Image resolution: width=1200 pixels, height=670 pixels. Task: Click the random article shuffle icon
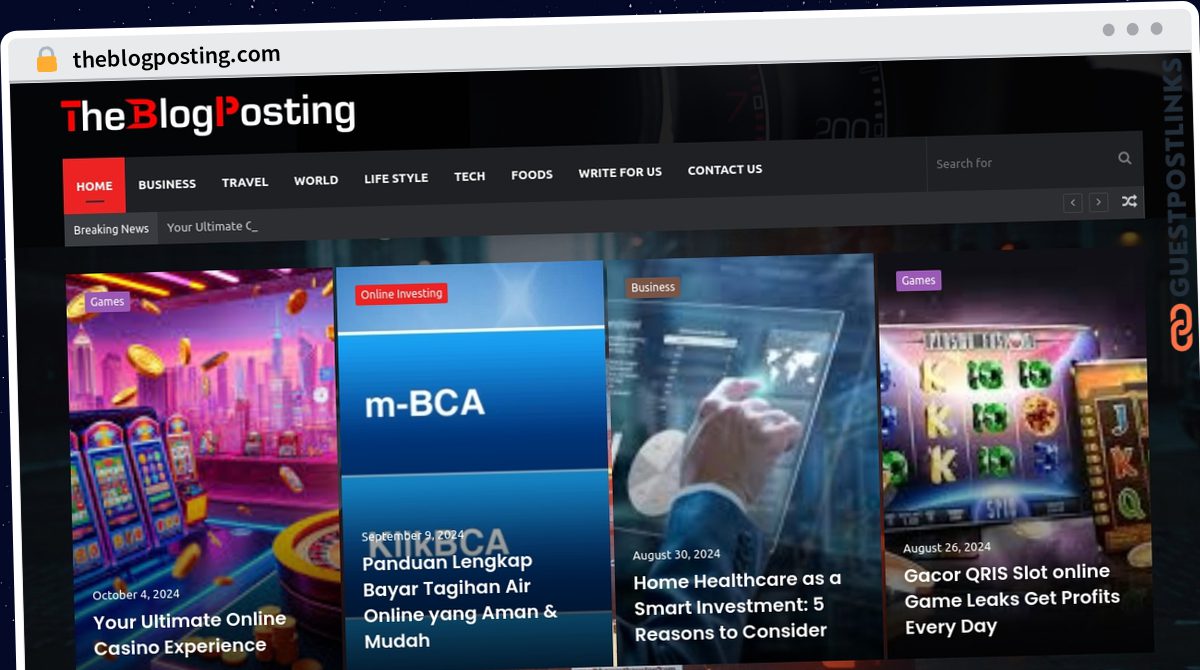pyautogui.click(x=1129, y=201)
